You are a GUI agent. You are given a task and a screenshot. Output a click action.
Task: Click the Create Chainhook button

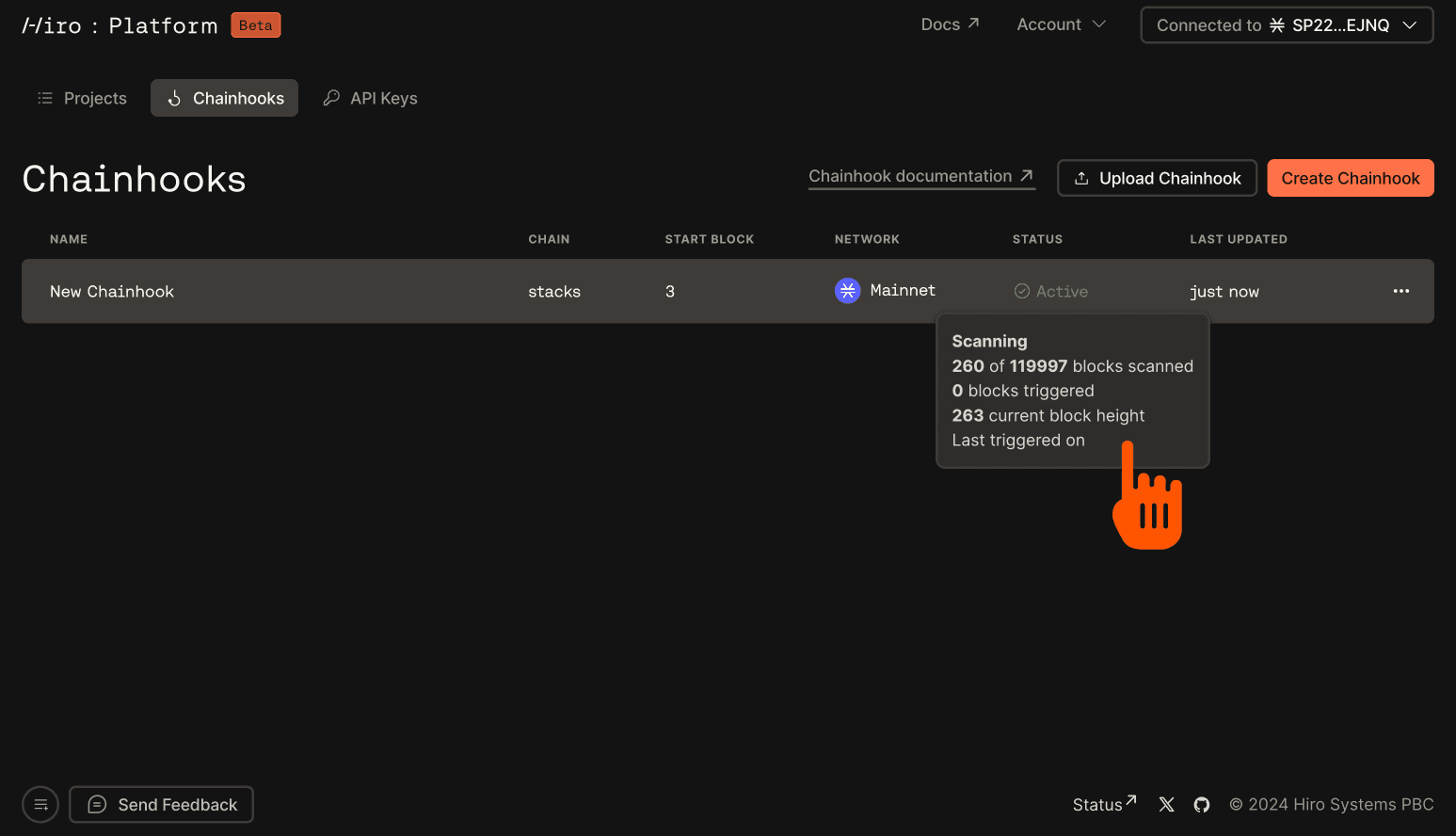[1350, 178]
